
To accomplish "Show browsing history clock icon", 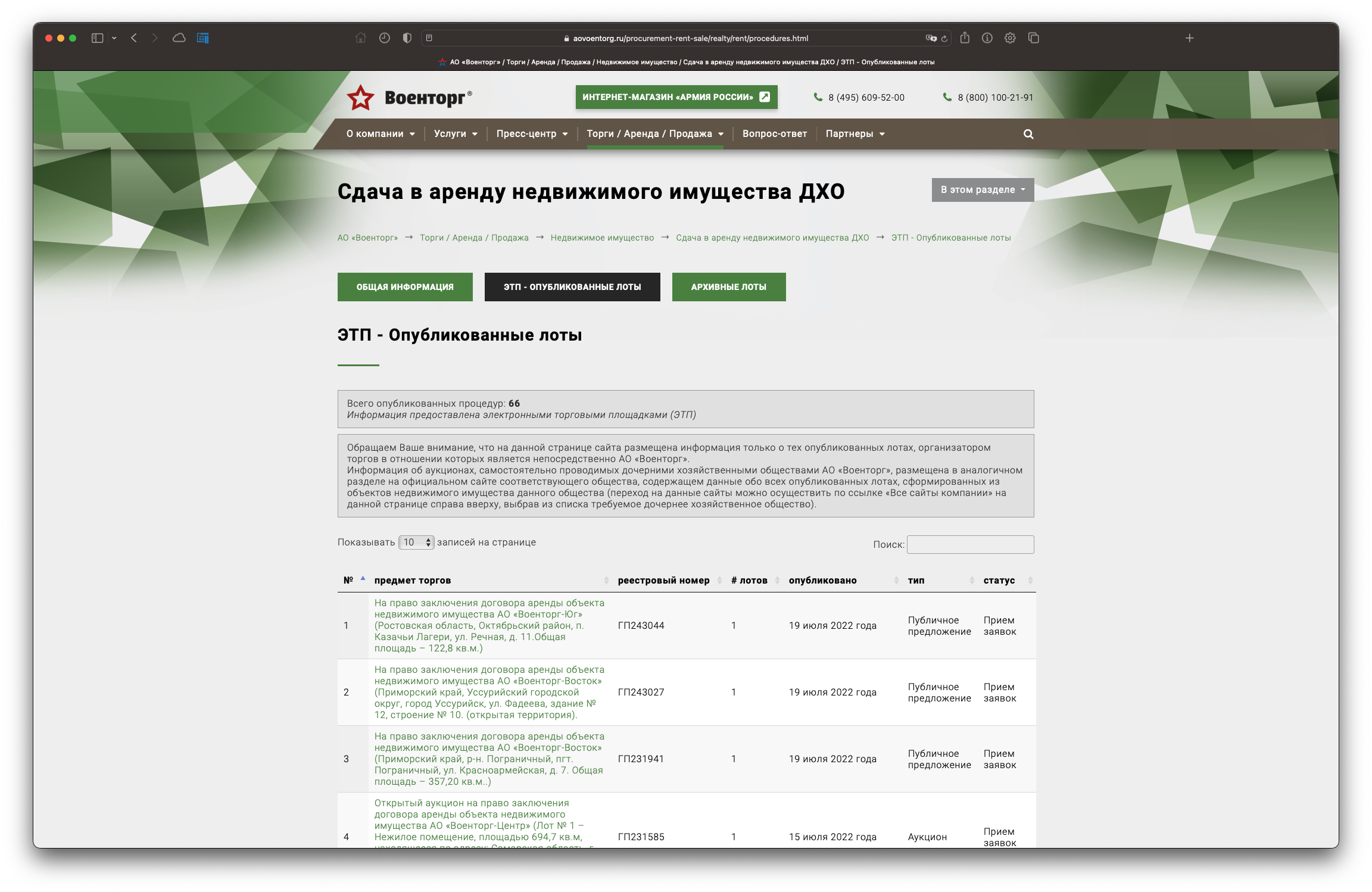I will coord(384,38).
